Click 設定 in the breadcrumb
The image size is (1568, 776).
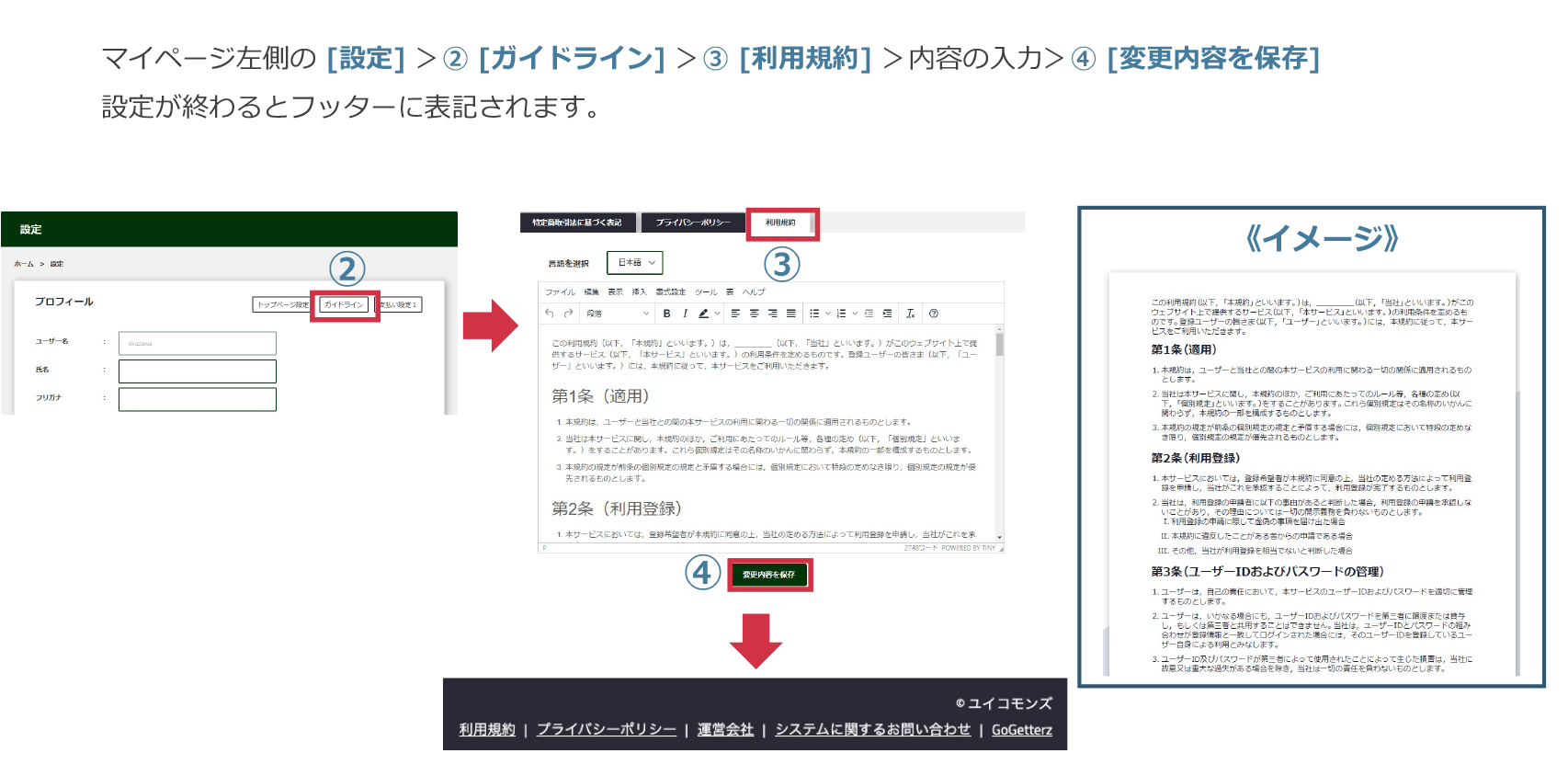[57, 264]
